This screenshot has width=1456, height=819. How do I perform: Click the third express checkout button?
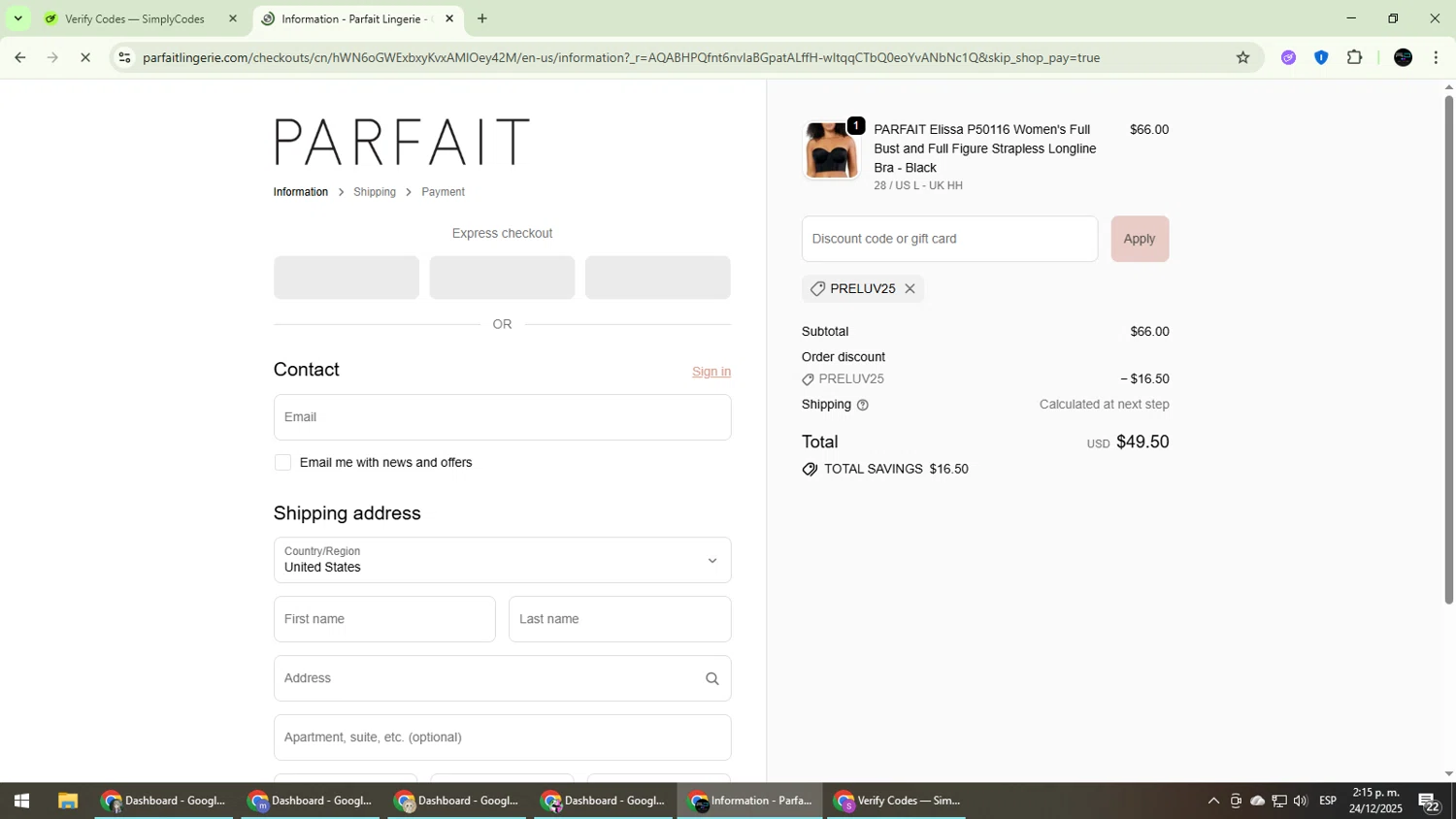657,278
